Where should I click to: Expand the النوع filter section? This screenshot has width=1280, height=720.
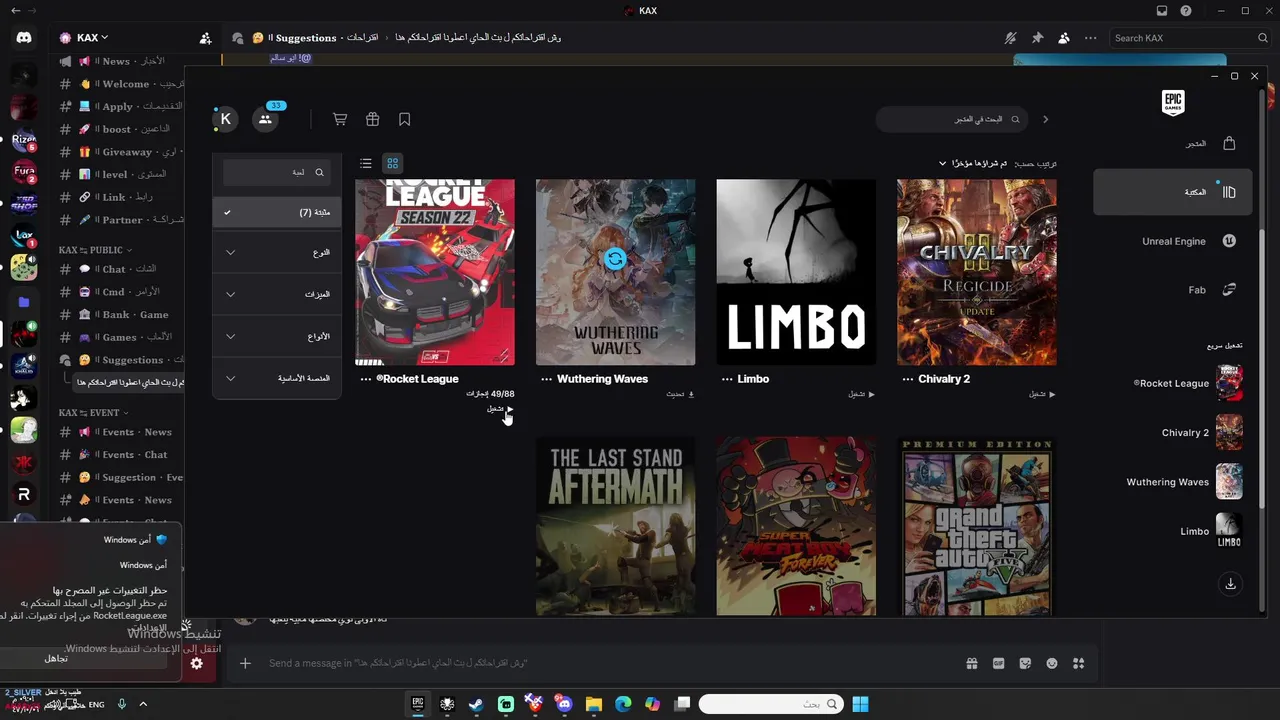(x=277, y=252)
